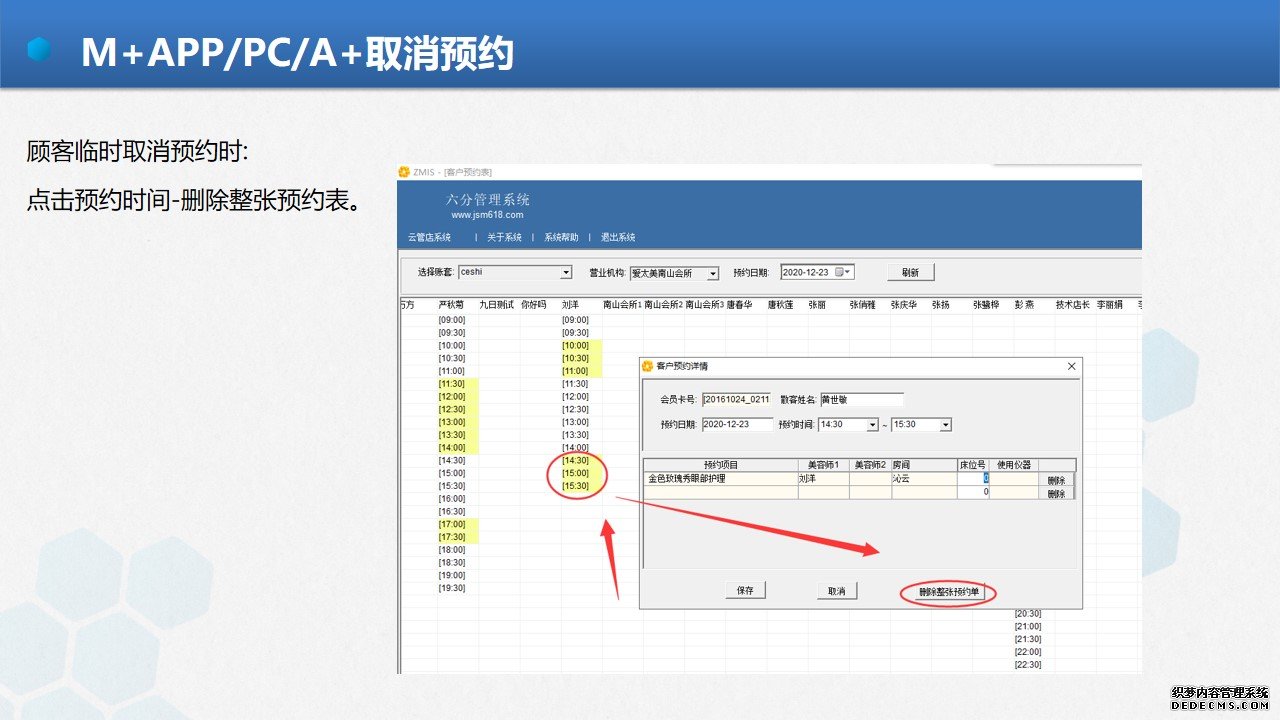
Task: Click the 金色玫瑰秀眼部护理 project cell
Action: pos(720,479)
